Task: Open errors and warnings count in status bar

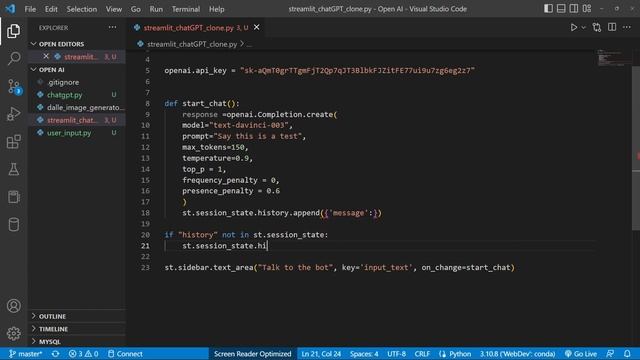Action: pyautogui.click(x=83, y=354)
